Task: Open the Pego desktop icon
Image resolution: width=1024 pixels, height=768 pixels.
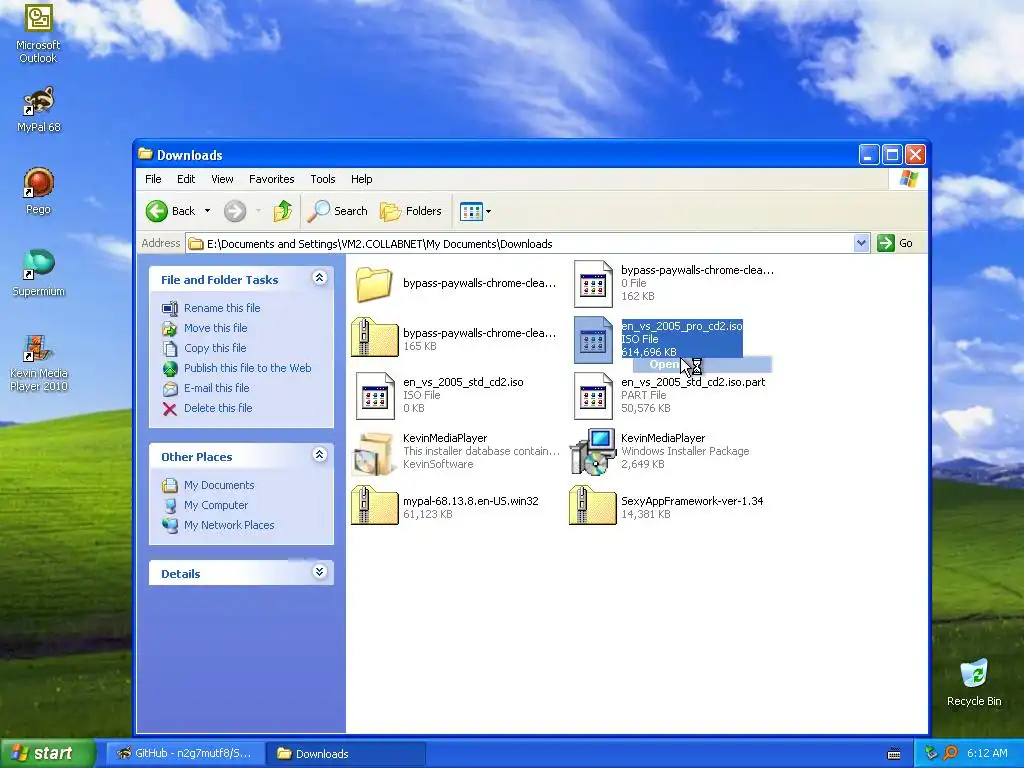Action: pyautogui.click(x=38, y=191)
